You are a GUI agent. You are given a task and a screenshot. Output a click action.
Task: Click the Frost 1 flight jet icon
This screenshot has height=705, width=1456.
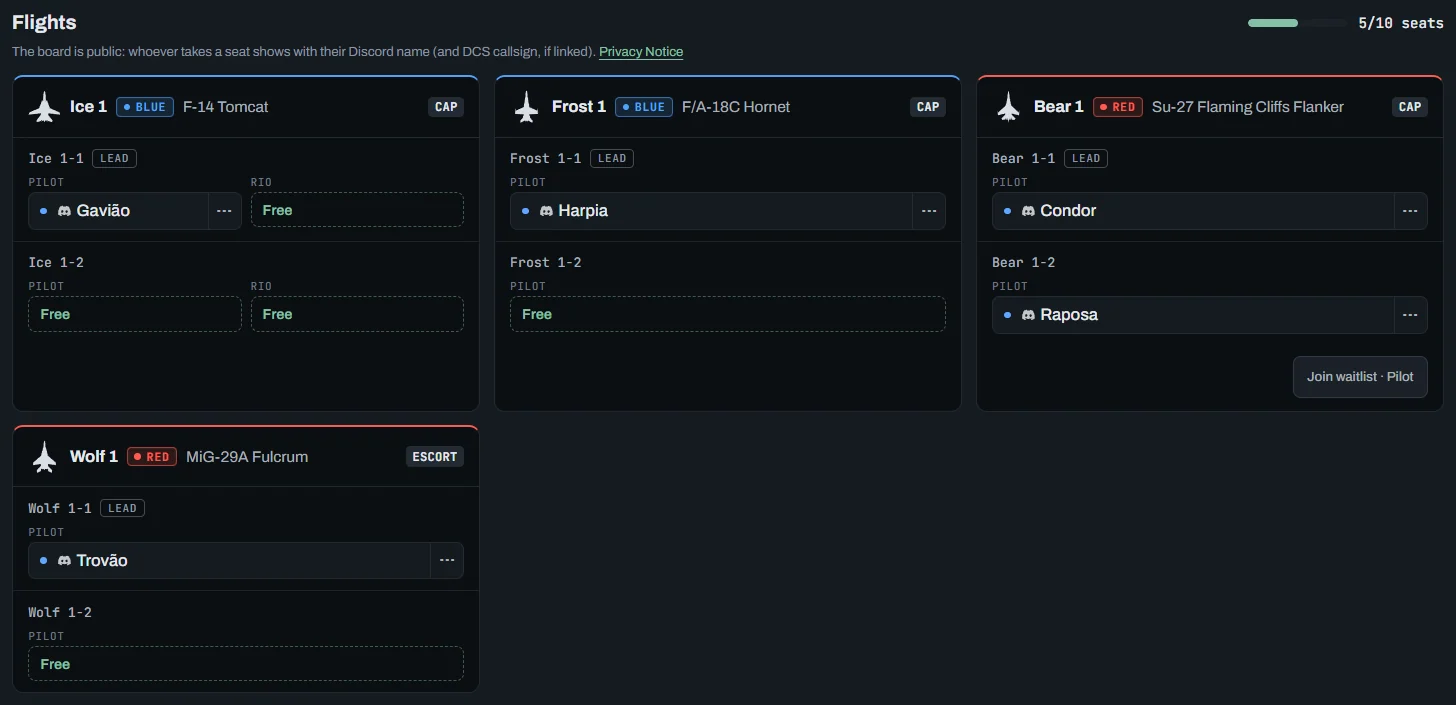[x=526, y=107]
